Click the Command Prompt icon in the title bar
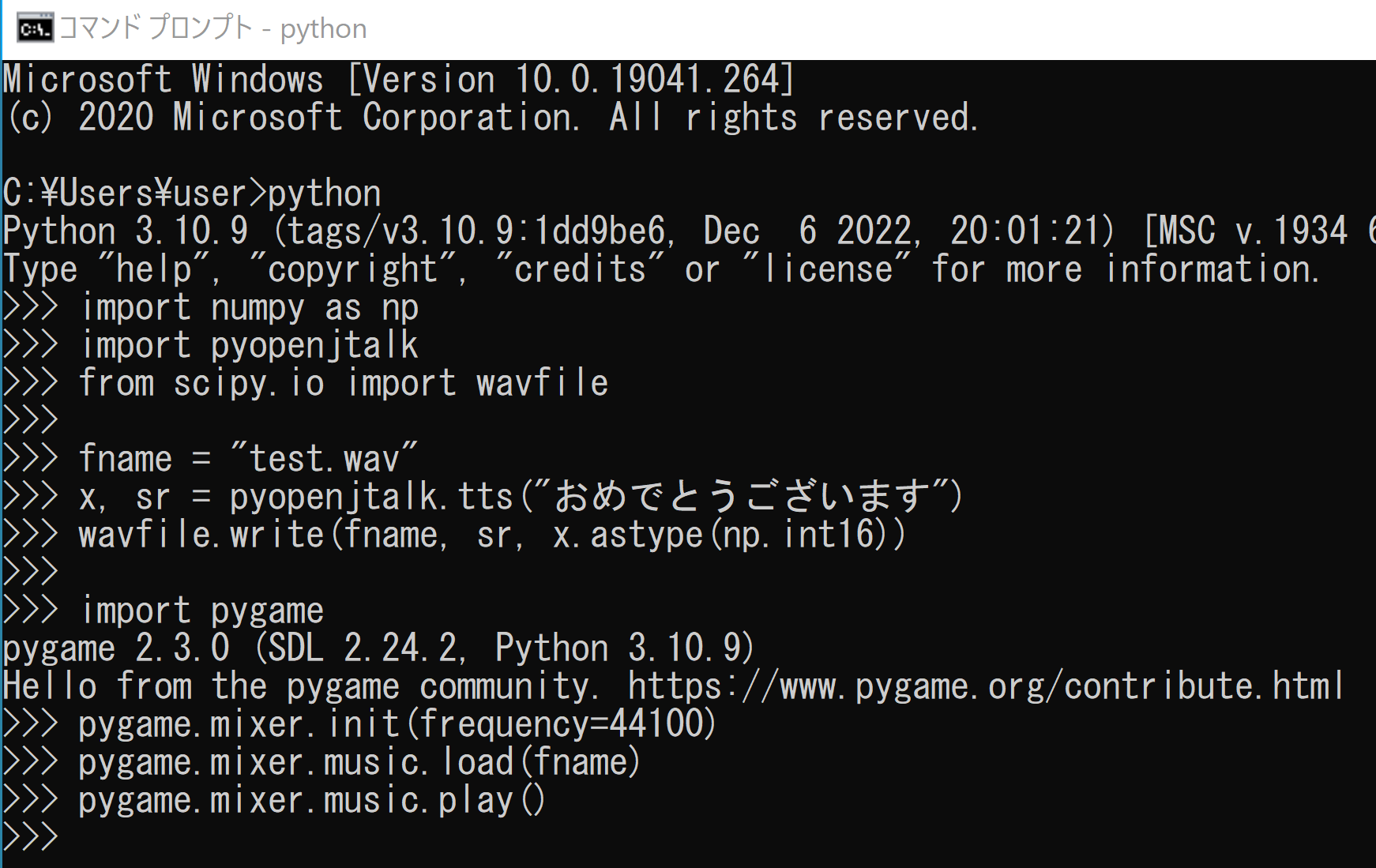Viewport: 1376px width, 868px height. click(35, 28)
